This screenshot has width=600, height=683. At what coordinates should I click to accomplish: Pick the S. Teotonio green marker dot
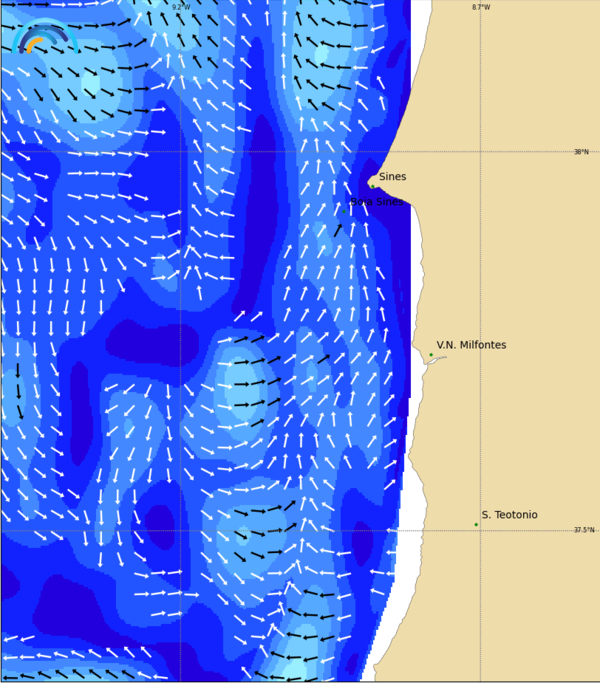[476, 524]
